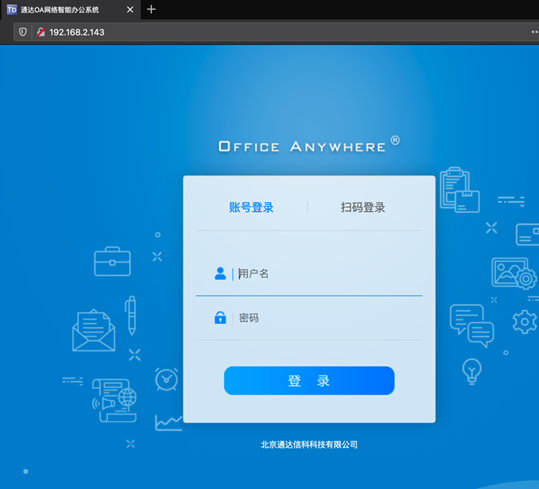Click the shield tracking protection icon
The image size is (539, 489).
tap(23, 32)
